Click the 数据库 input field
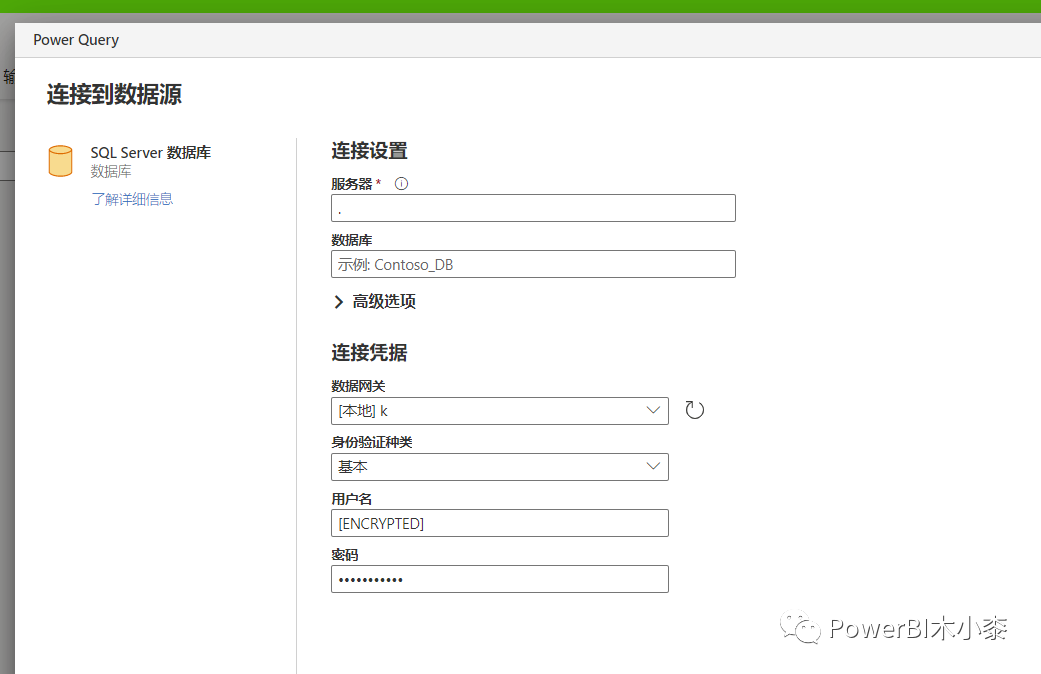The image size is (1041, 674). point(533,264)
